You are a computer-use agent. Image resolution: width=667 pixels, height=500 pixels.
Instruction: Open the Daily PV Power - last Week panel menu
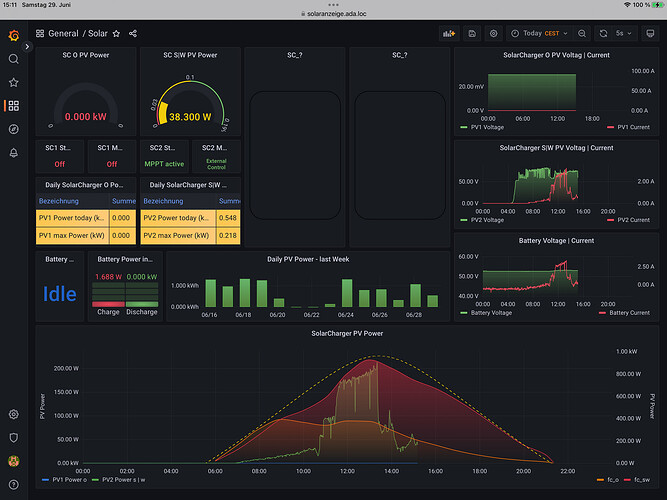point(308,260)
